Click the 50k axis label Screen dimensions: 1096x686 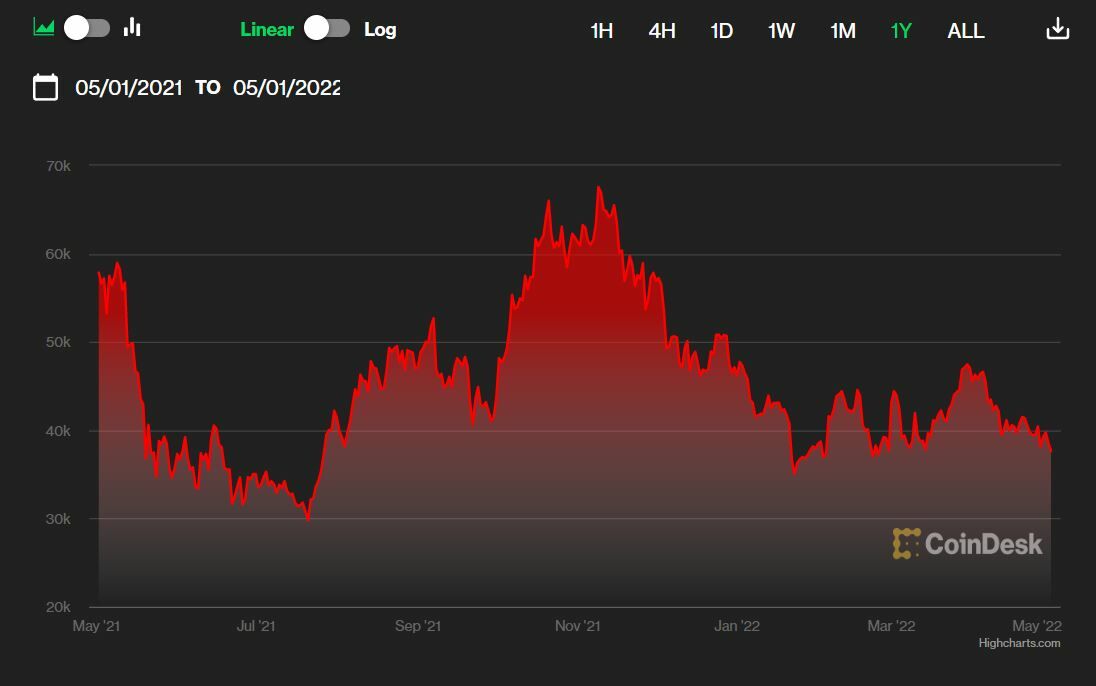point(58,342)
